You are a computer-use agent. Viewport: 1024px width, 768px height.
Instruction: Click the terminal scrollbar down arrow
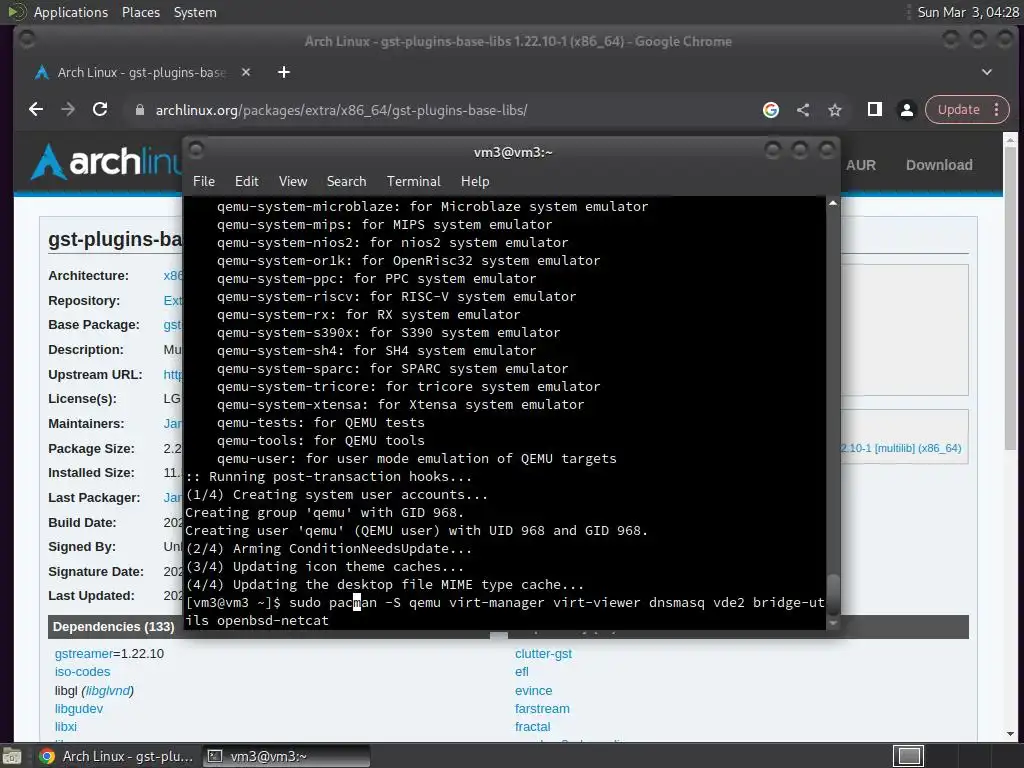pos(833,624)
